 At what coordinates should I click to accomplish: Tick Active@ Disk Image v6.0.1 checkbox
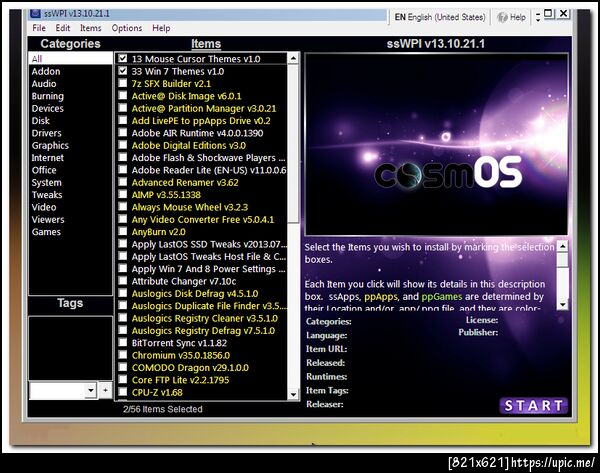coord(122,96)
